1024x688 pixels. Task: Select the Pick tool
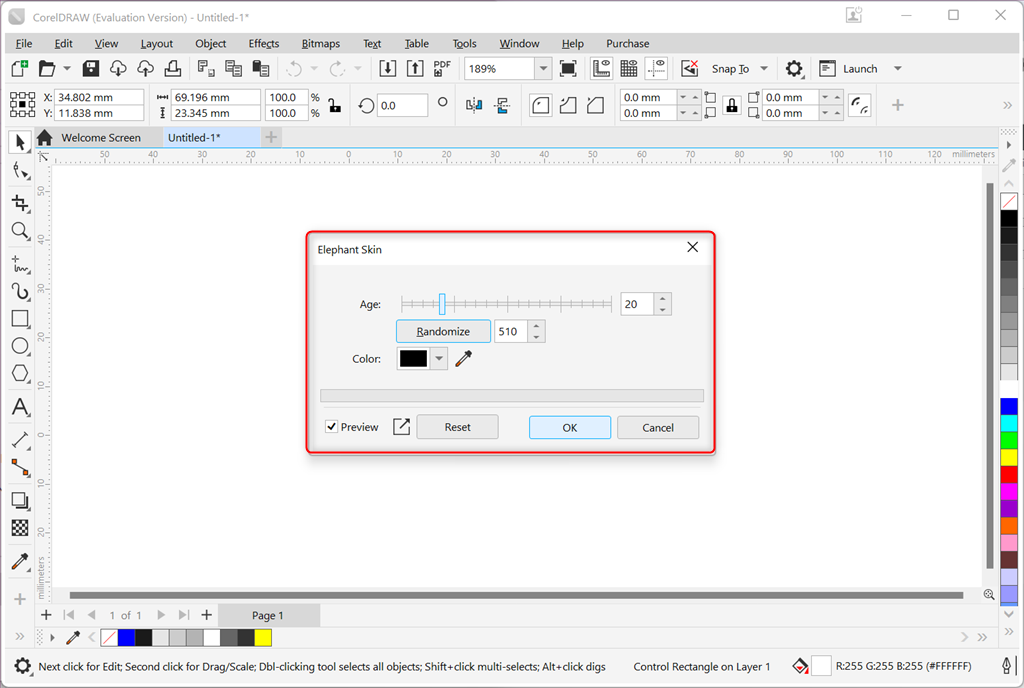(20, 142)
